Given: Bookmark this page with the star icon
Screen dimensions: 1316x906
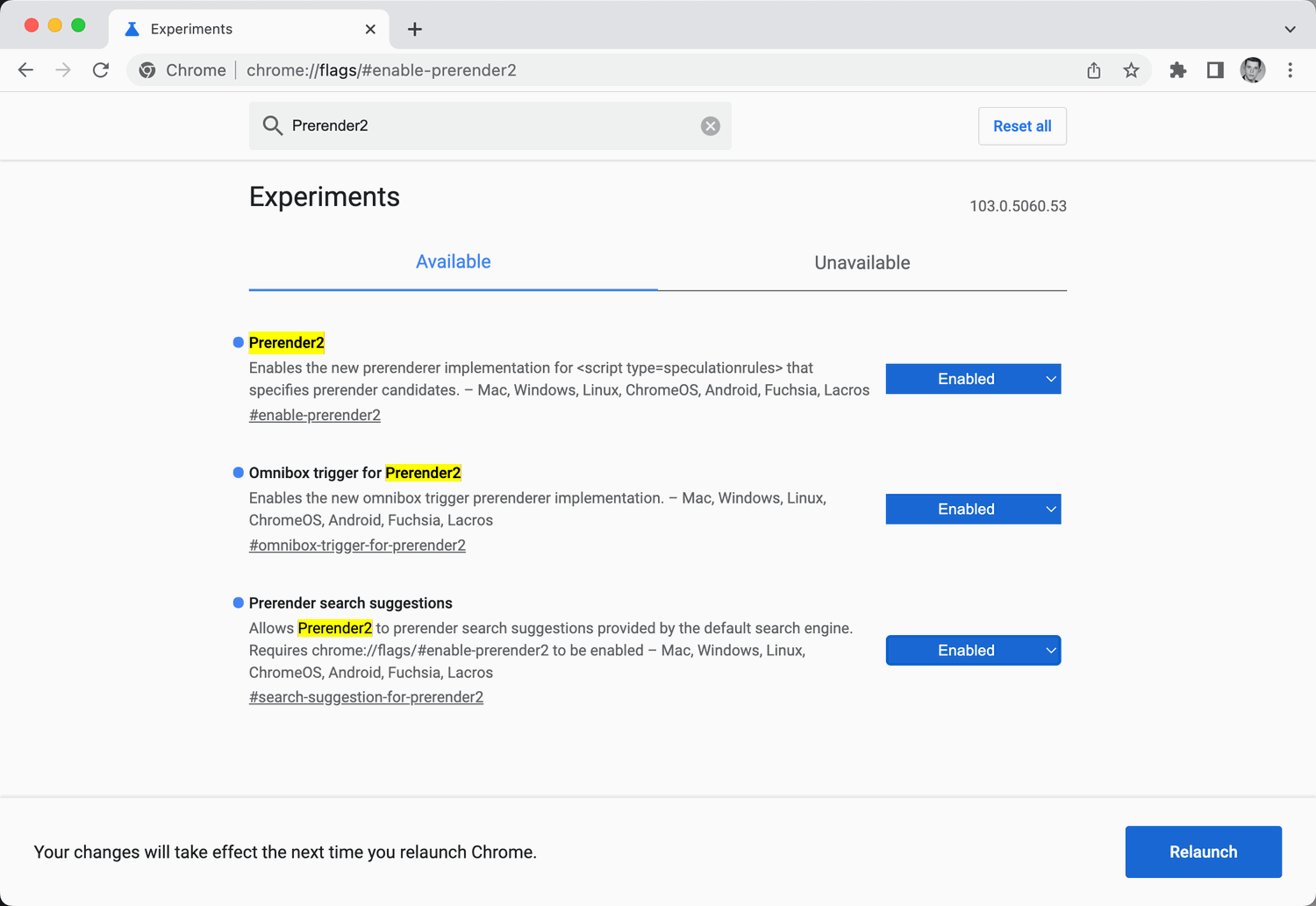Looking at the screenshot, I should (x=1131, y=70).
